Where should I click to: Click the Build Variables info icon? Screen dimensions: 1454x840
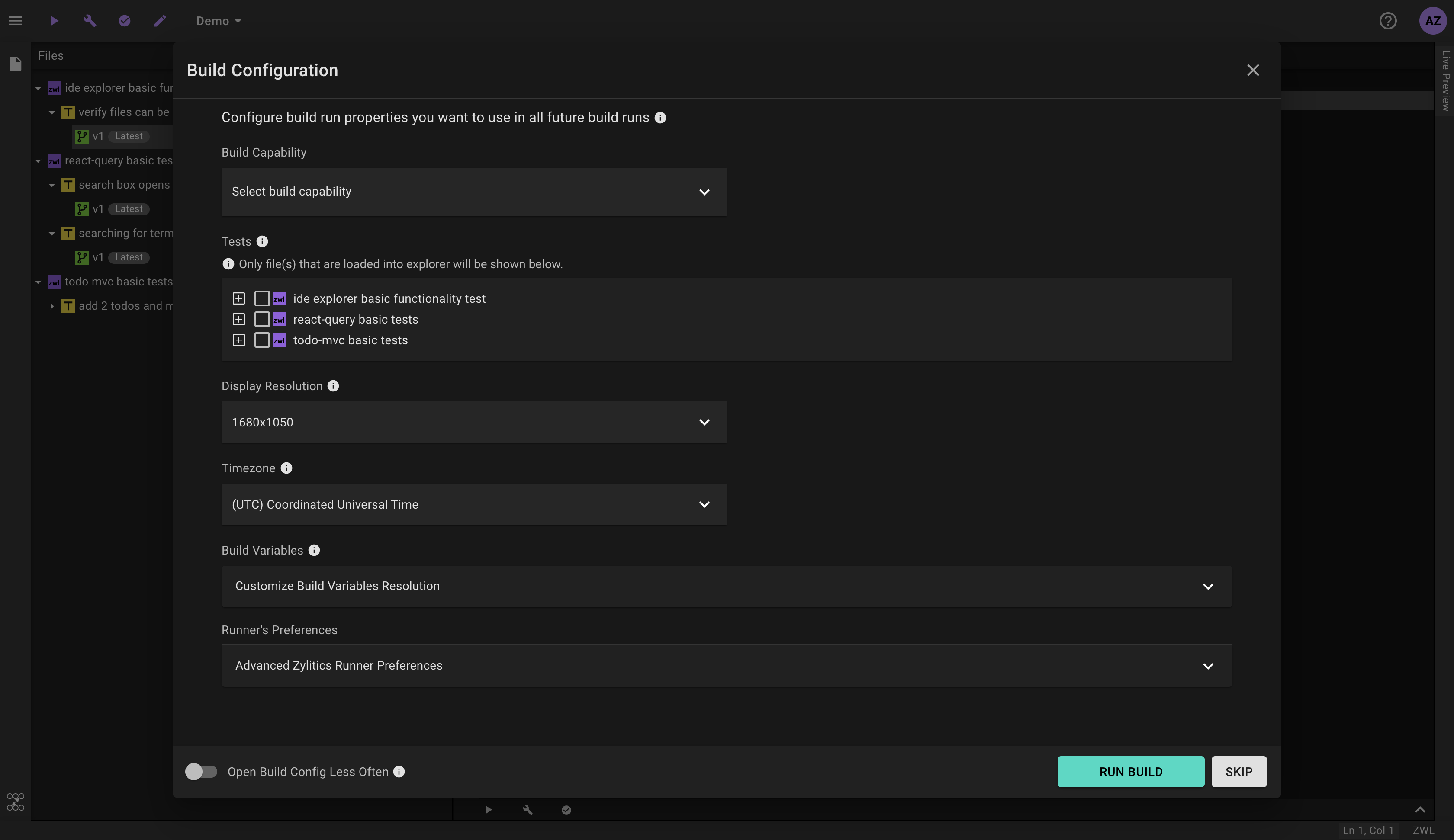click(x=314, y=550)
